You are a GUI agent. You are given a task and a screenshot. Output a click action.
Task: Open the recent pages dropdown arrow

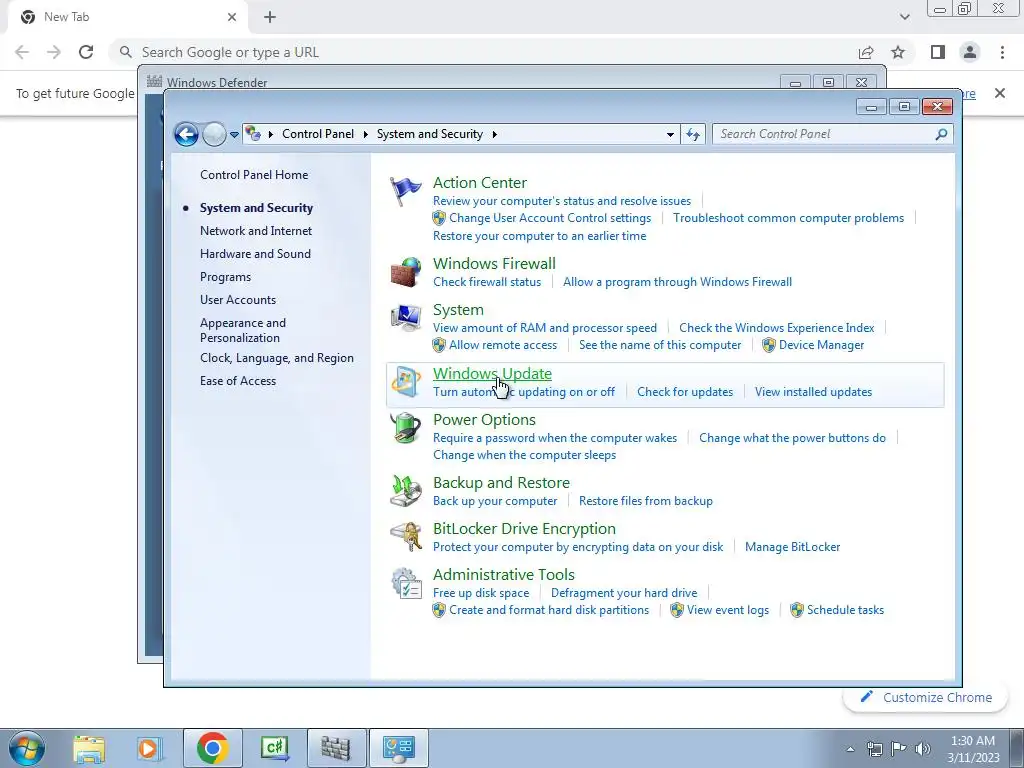(x=234, y=135)
